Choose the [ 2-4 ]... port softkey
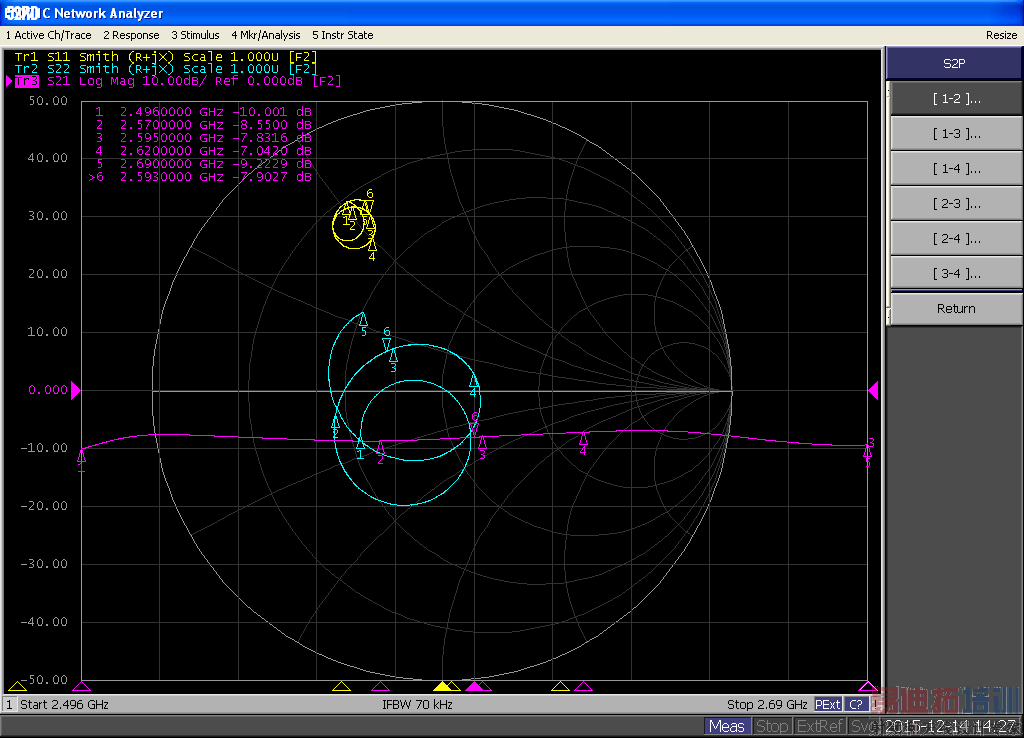 pyautogui.click(x=955, y=239)
